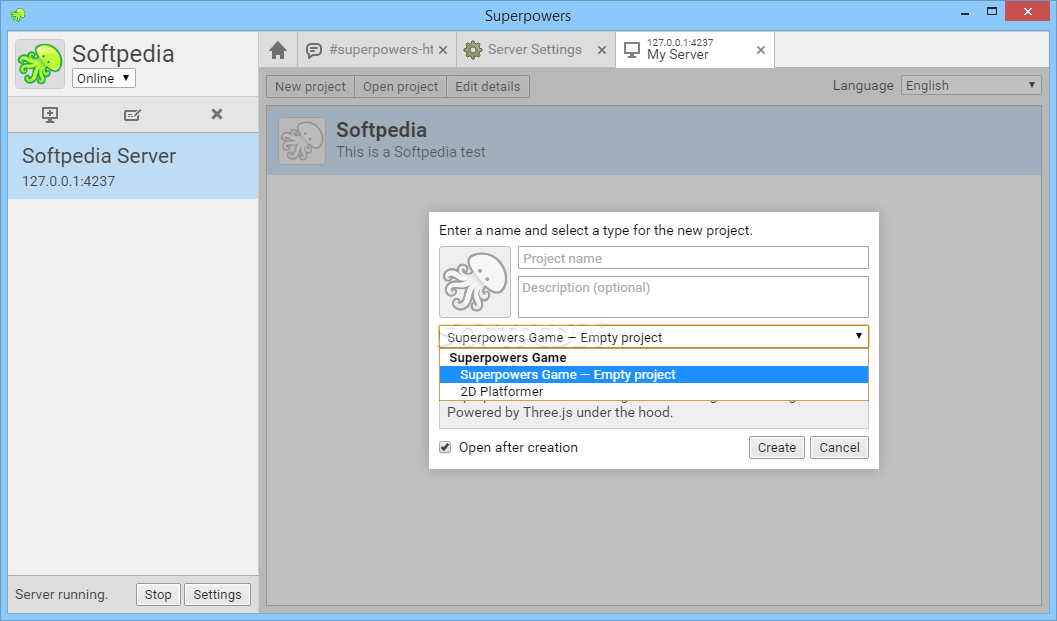This screenshot has height=621, width=1057.
Task: Open the Language English dropdown
Action: [971, 86]
